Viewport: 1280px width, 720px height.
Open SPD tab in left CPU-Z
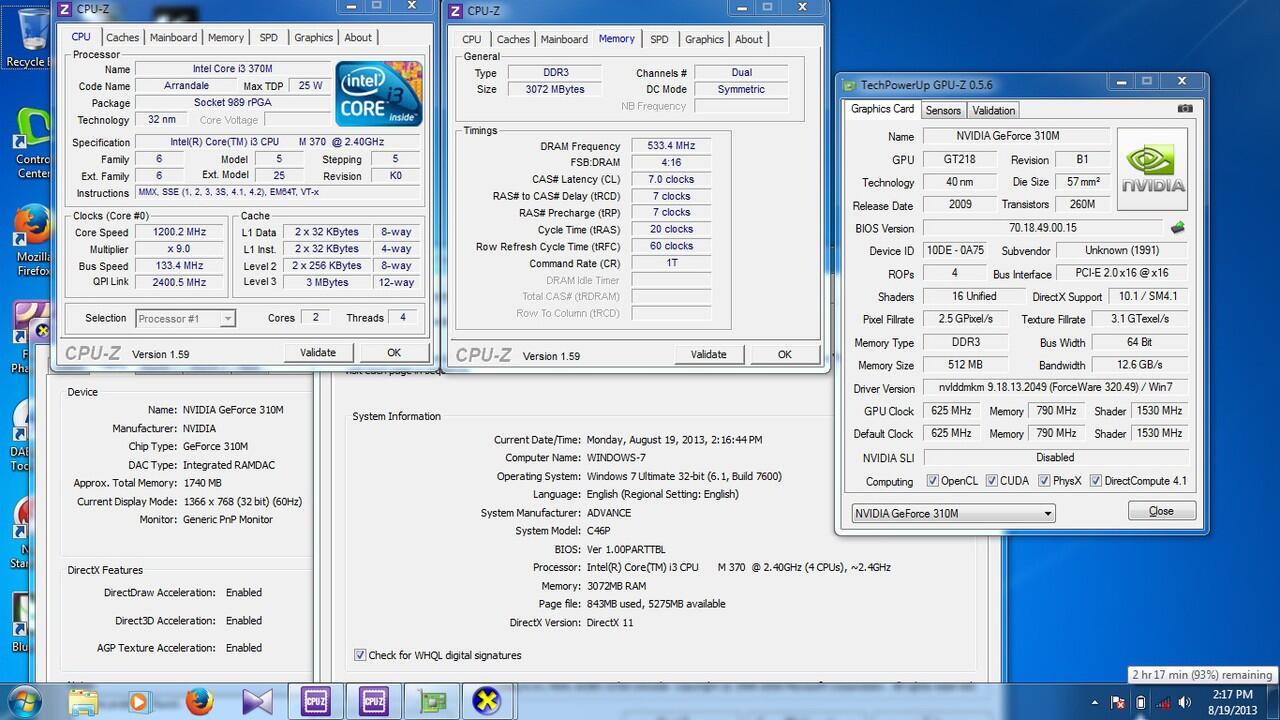pyautogui.click(x=269, y=38)
